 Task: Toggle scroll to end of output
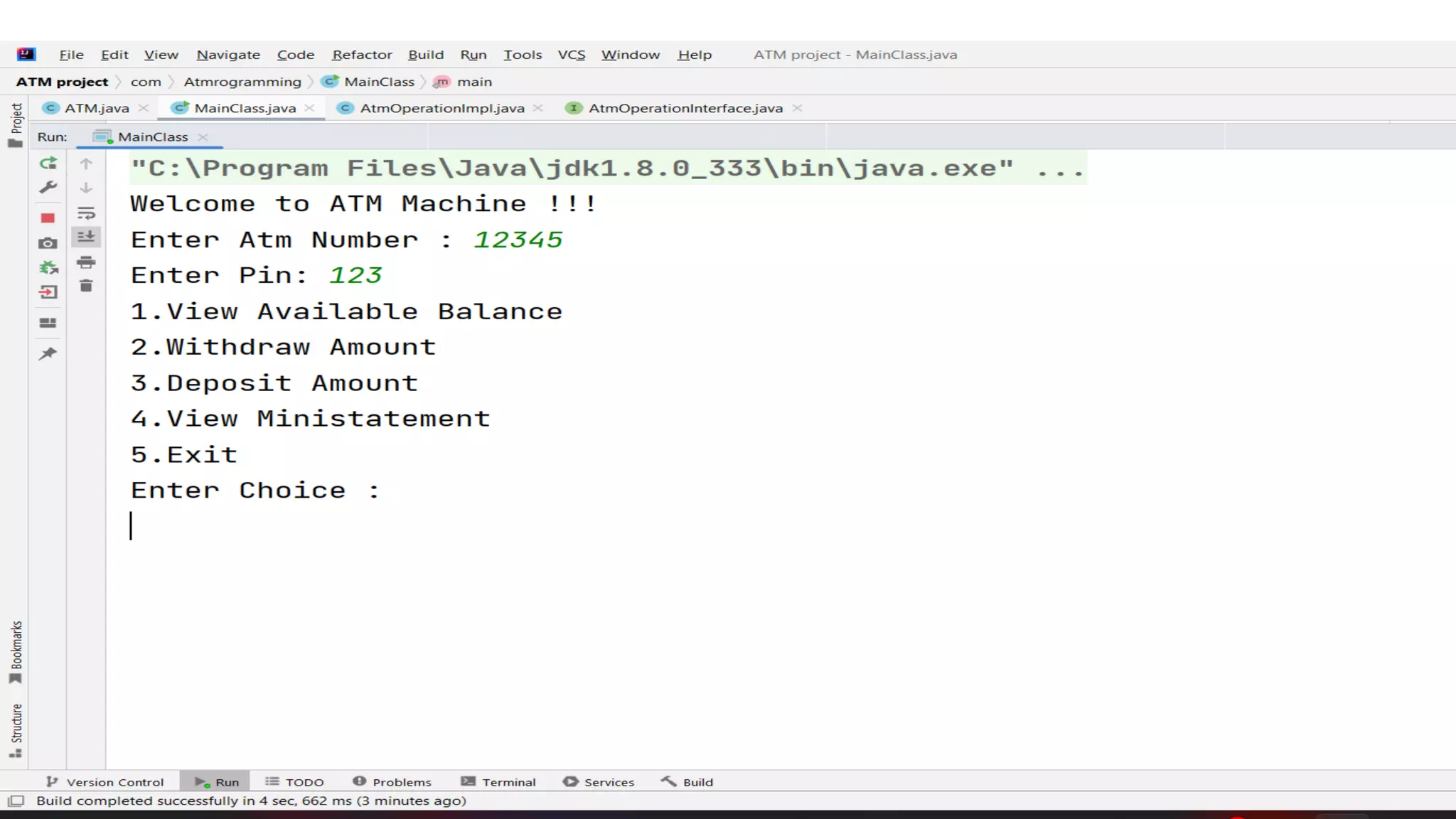pos(86,237)
